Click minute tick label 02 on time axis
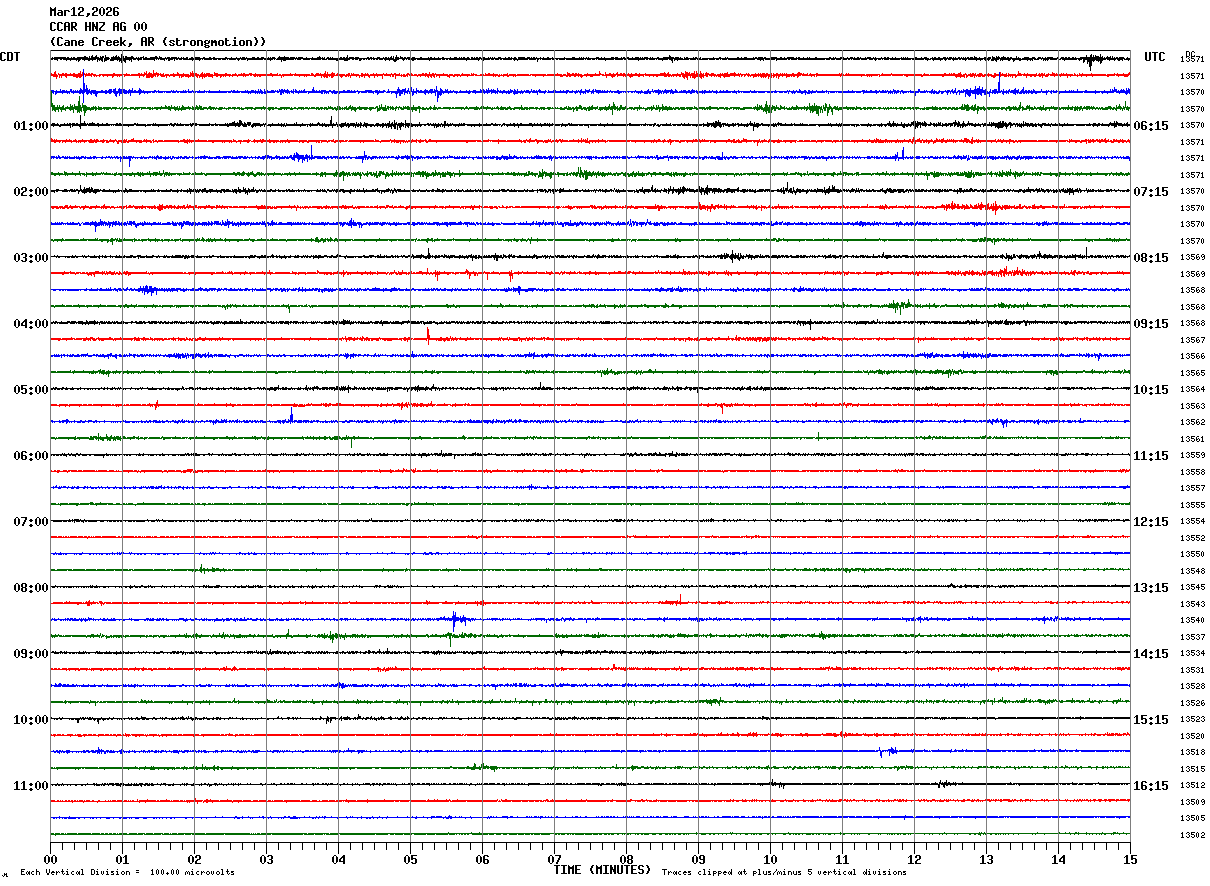Viewport: 1210px width, 886px height. (x=194, y=860)
